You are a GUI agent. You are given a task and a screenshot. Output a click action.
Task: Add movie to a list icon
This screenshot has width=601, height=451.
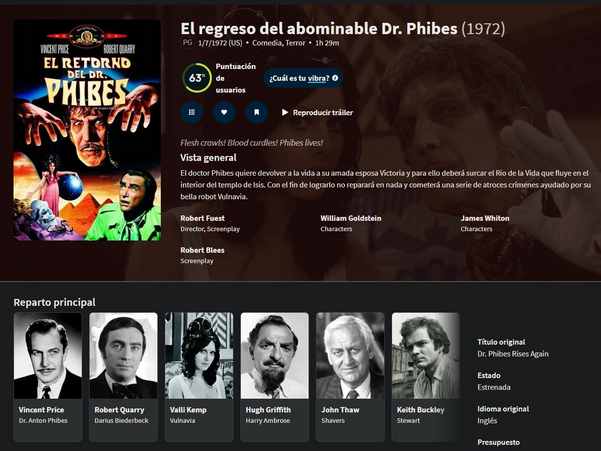192,112
